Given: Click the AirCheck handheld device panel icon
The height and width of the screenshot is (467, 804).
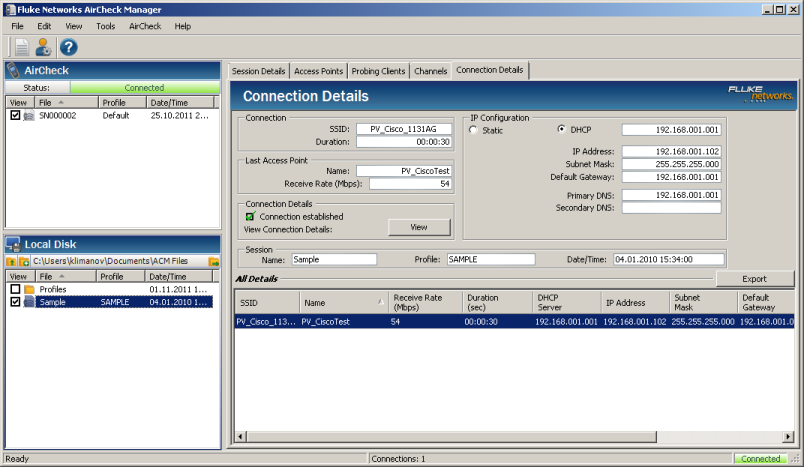Looking at the screenshot, I should pos(13,71).
